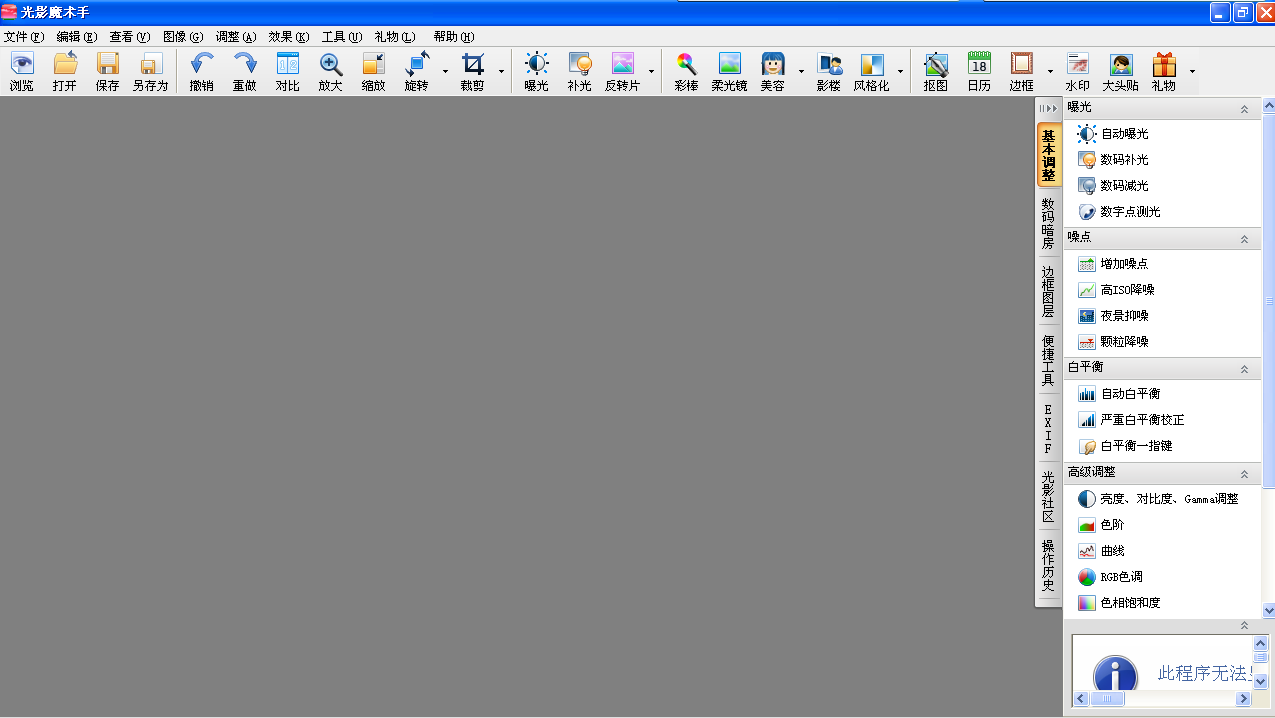1275x718 pixels.
Task: Open the 查看 menu
Action: 130,37
